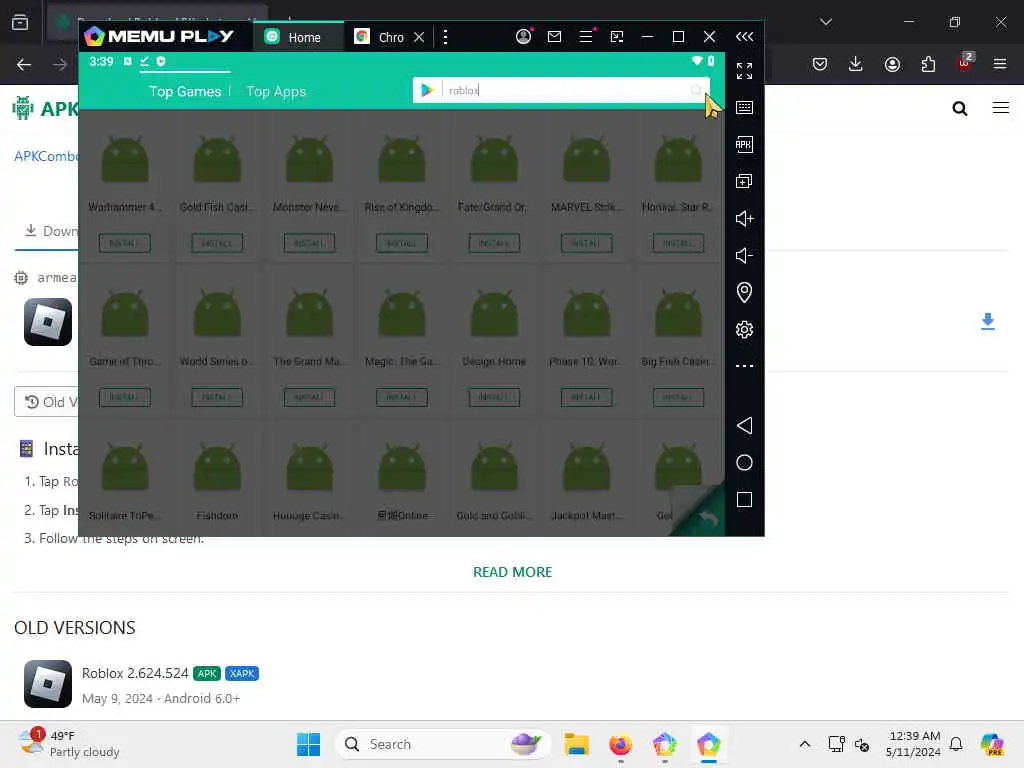Open File Explorer from taskbar
1024x768 pixels.
click(x=577, y=744)
